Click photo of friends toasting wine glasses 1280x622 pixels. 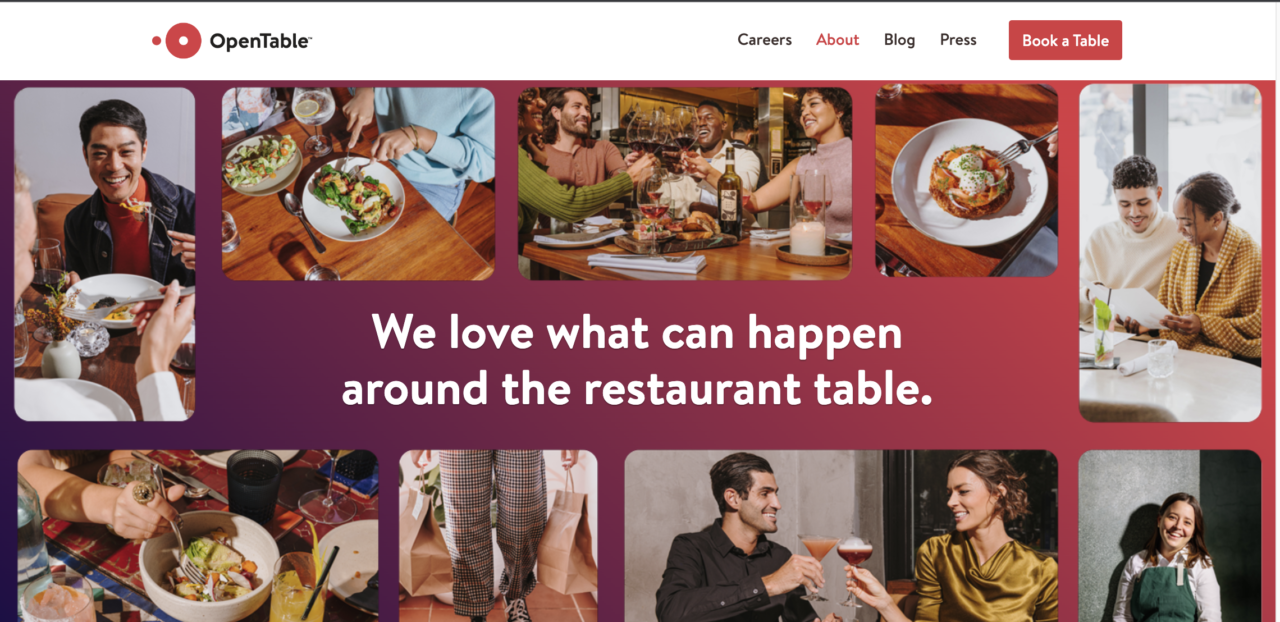coord(685,183)
